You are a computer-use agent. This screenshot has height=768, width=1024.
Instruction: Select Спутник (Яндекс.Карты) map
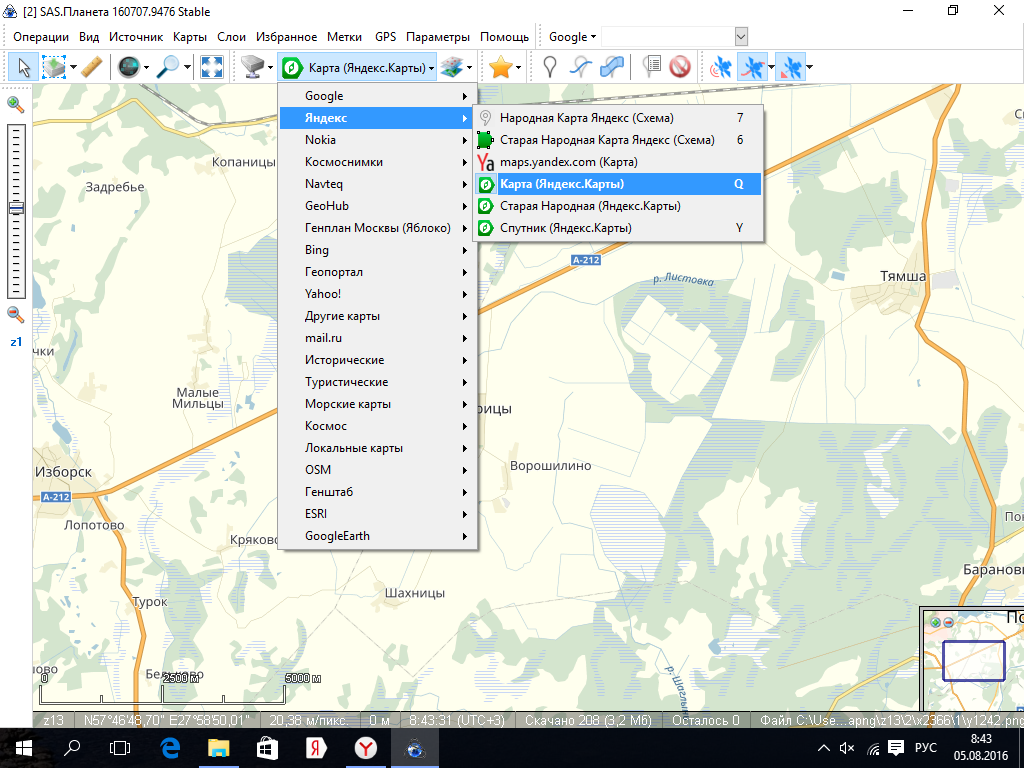point(618,228)
